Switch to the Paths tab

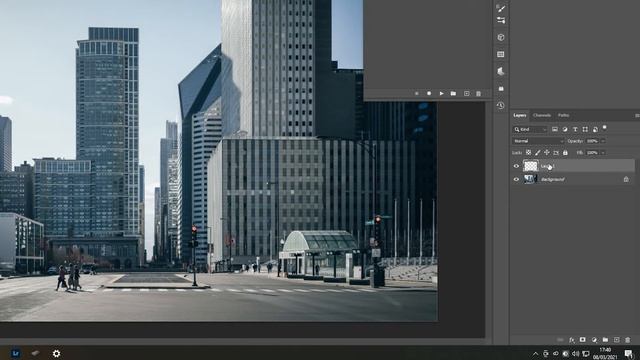tap(564, 116)
